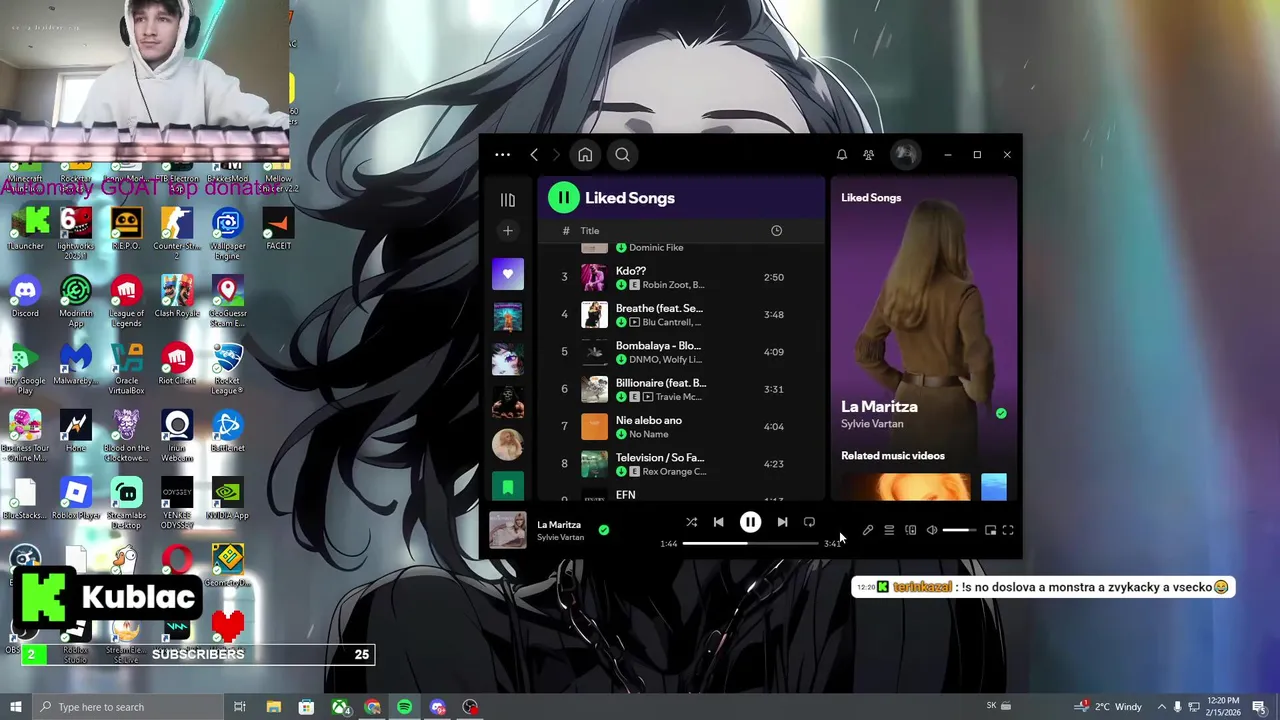
Task: Pause Liked Songs with green header button
Action: tap(563, 198)
